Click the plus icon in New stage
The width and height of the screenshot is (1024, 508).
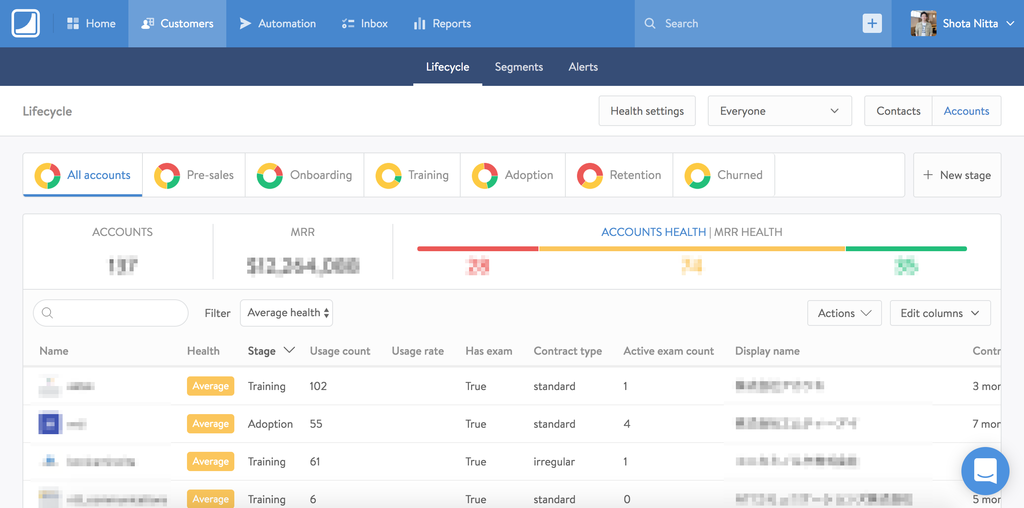(927, 175)
